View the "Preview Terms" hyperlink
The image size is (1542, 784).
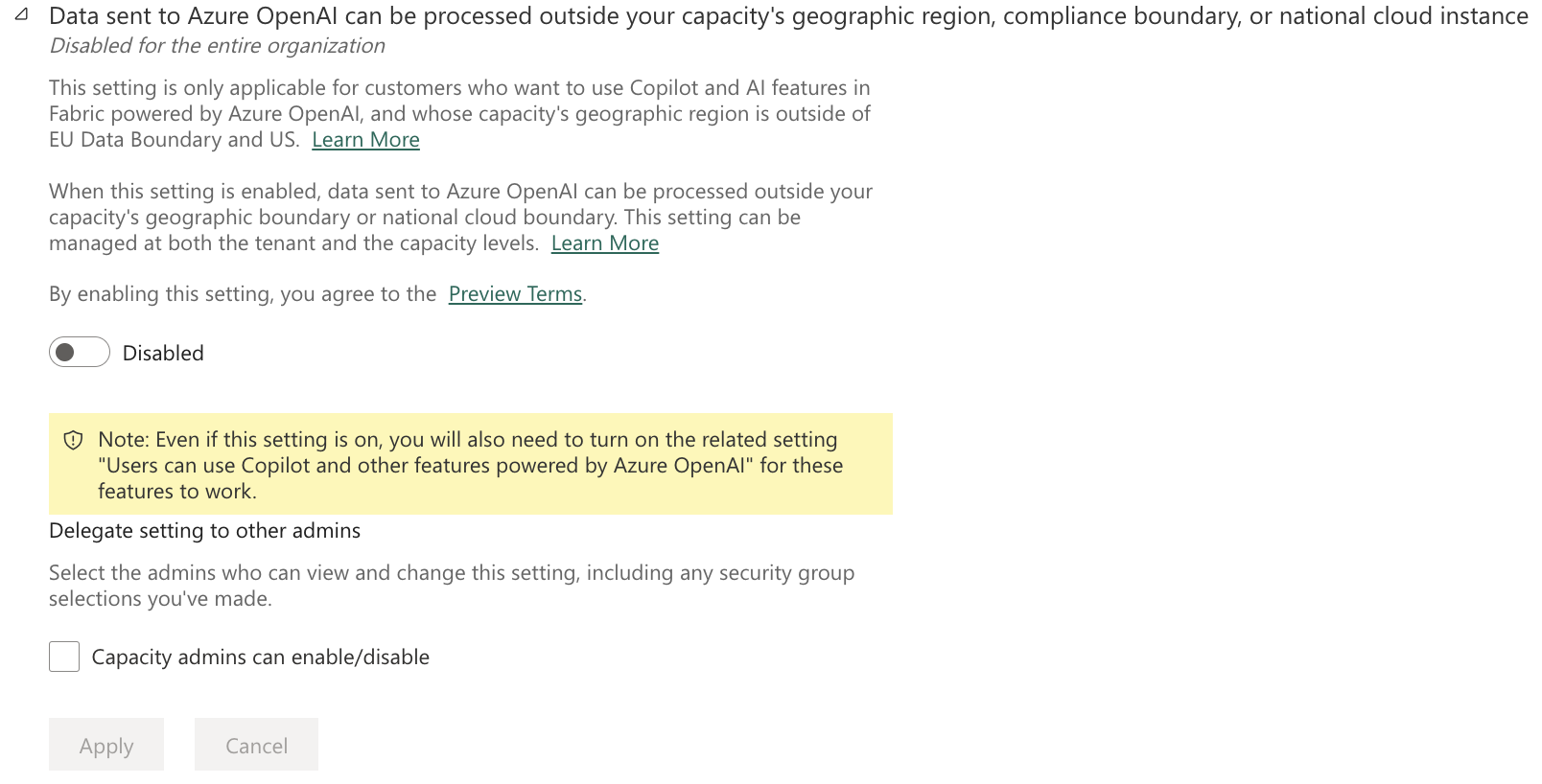tap(515, 293)
